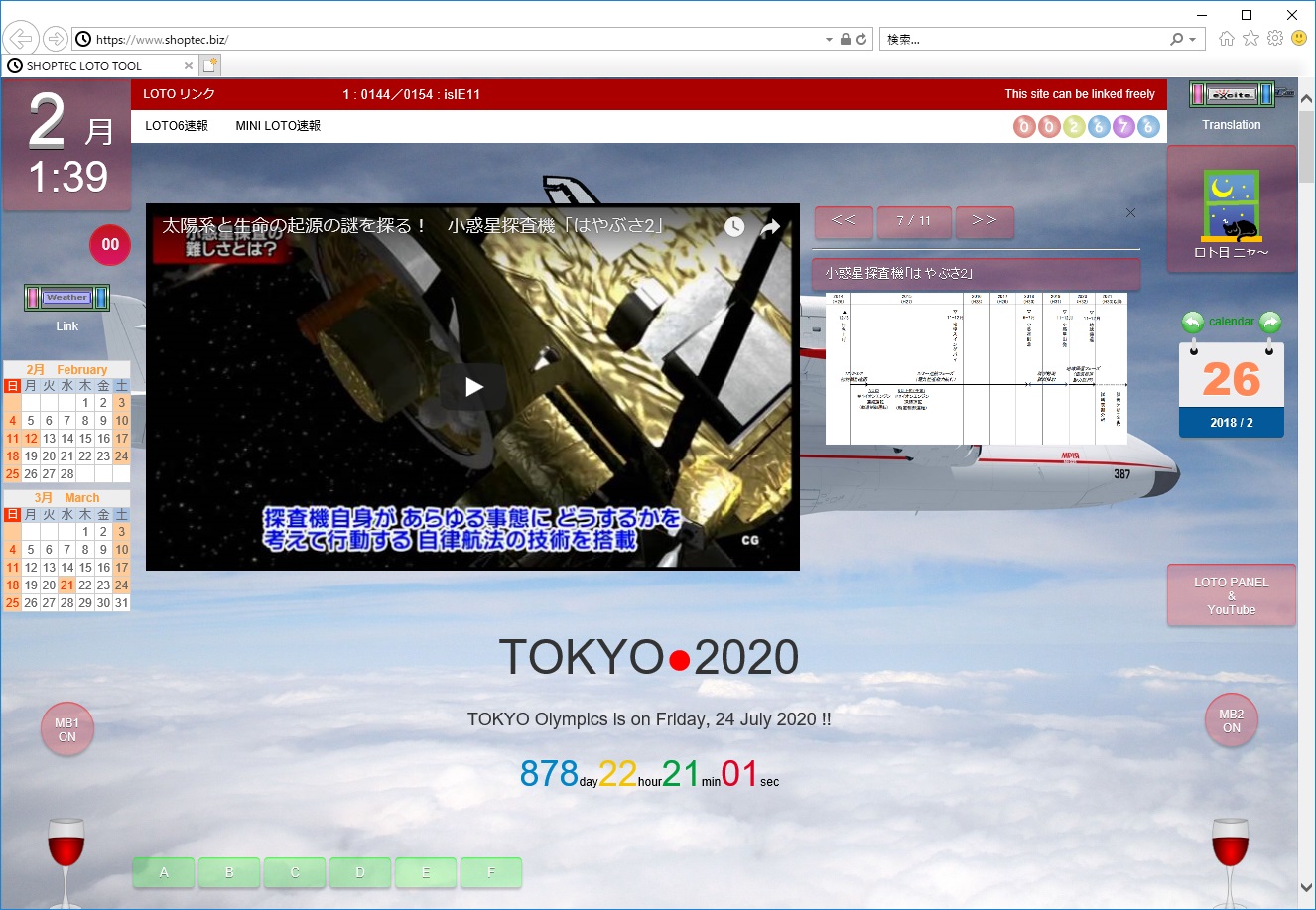Image resolution: width=1316 pixels, height=910 pixels.
Task: Select March 21 in the mini calendar
Action: click(66, 585)
